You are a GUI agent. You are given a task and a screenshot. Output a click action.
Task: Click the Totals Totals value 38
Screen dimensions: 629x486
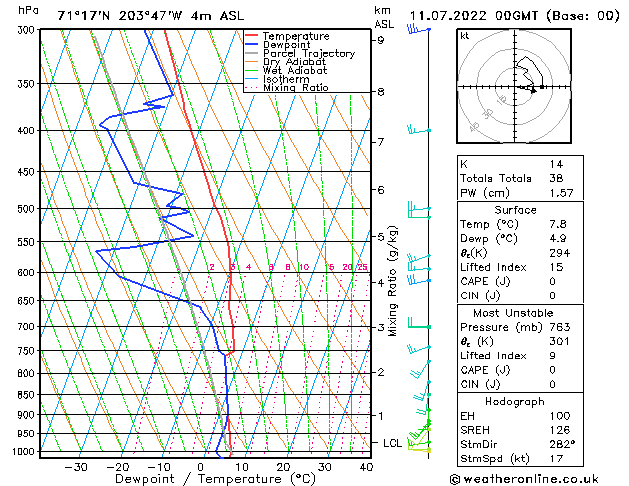point(556,178)
